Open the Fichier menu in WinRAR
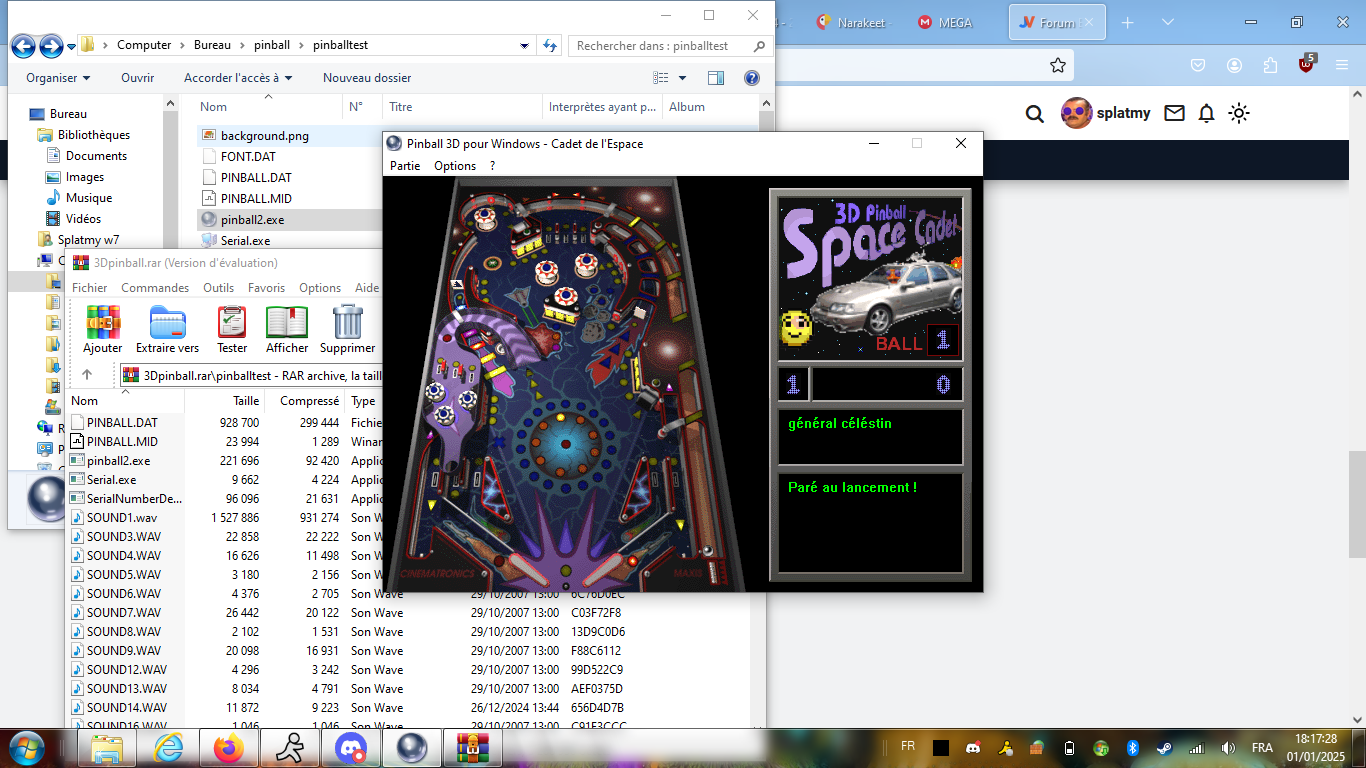 (x=89, y=288)
